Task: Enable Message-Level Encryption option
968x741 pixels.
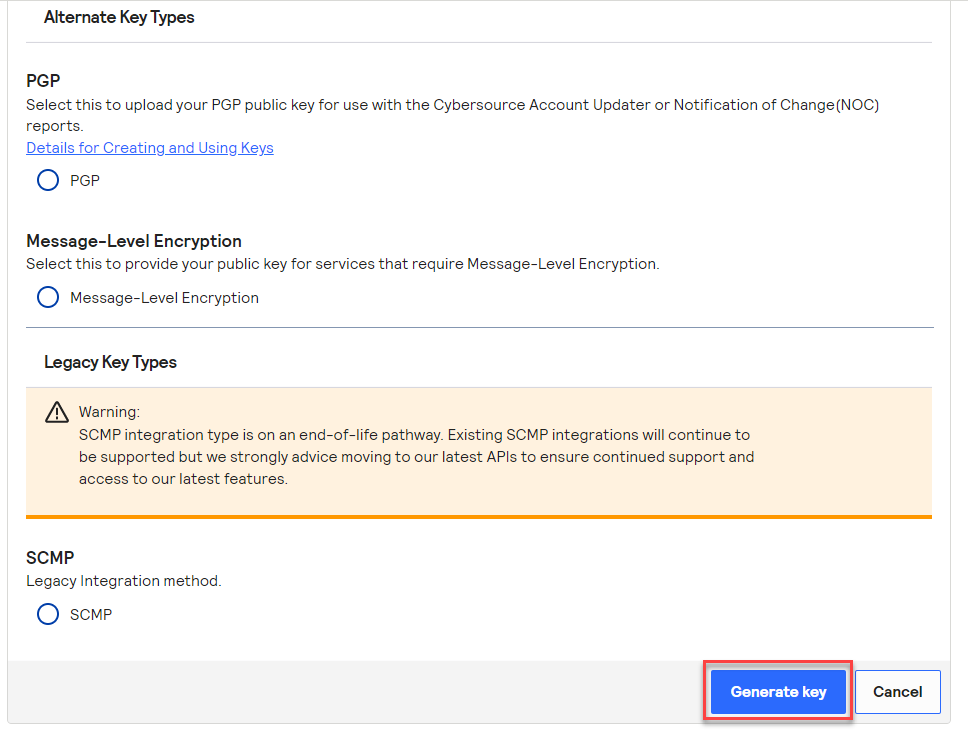Action: (x=47, y=297)
